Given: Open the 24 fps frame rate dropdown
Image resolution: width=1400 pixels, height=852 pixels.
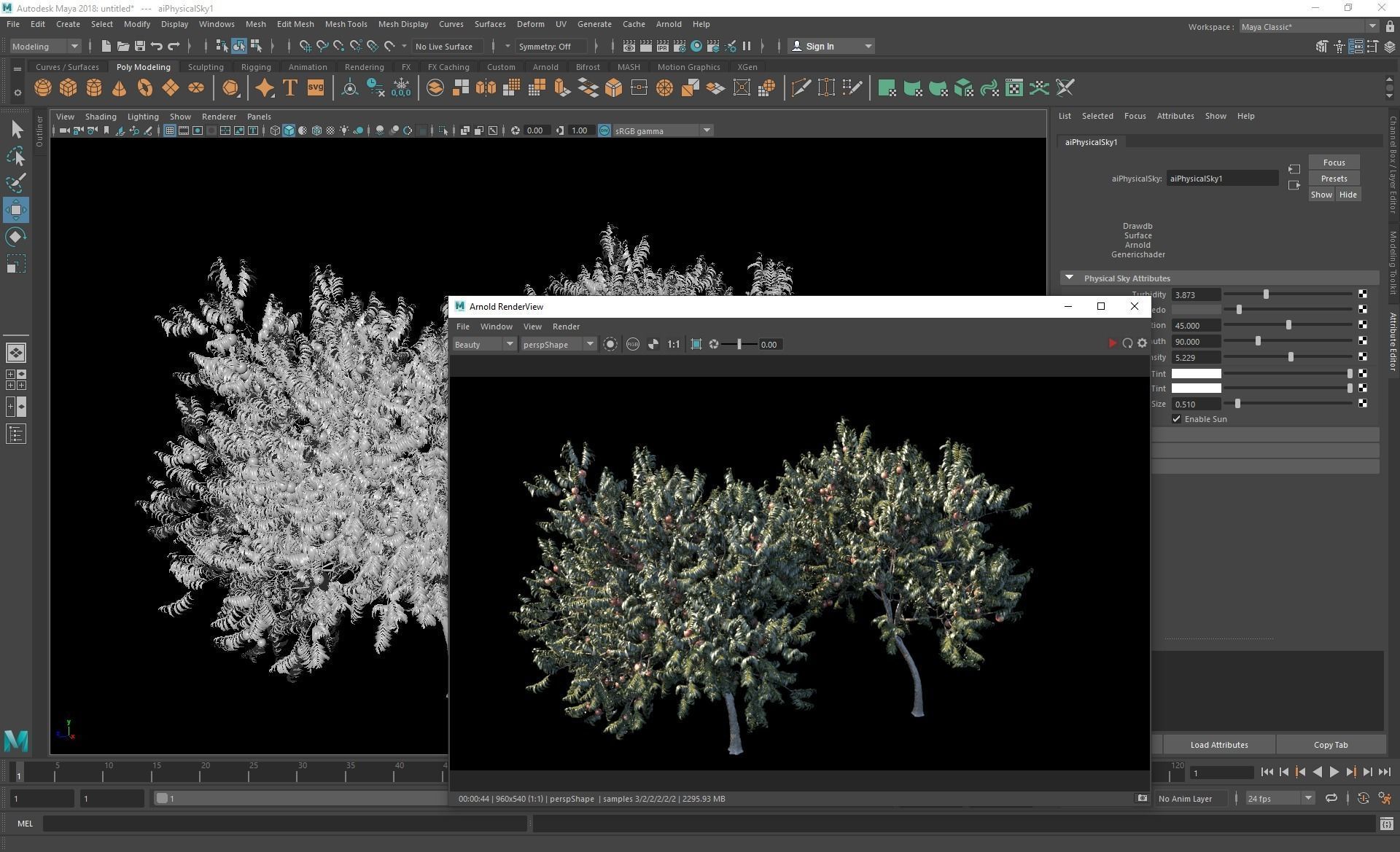Looking at the screenshot, I should pyautogui.click(x=1280, y=798).
